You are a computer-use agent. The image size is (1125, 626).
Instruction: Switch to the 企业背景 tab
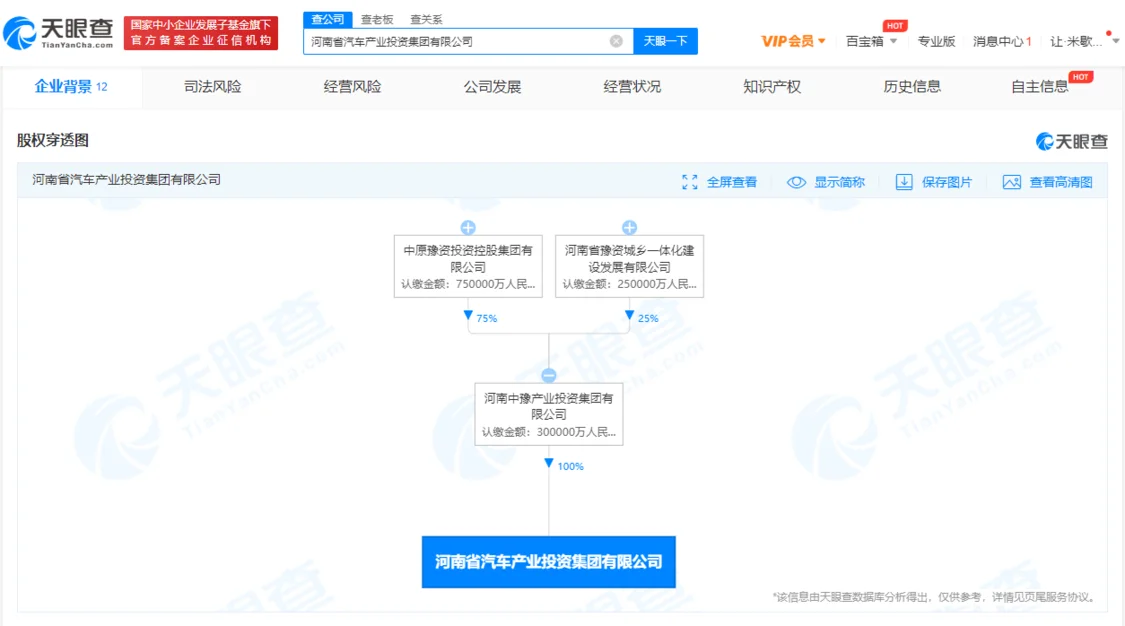(x=71, y=87)
